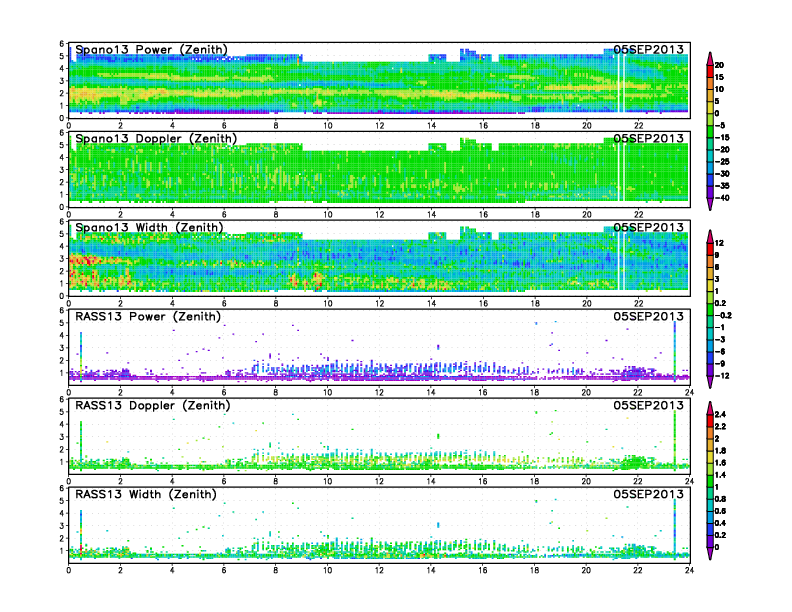This screenshot has width=792, height=612.
Task: Click the "1.4" label on the bottom colorbar
Action: 720,475
